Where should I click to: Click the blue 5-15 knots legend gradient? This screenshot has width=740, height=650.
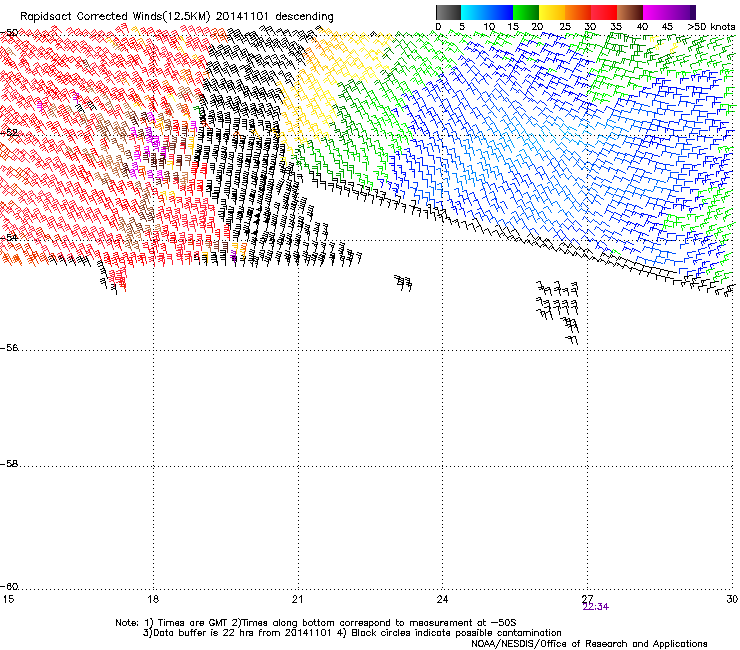[x=487, y=12]
